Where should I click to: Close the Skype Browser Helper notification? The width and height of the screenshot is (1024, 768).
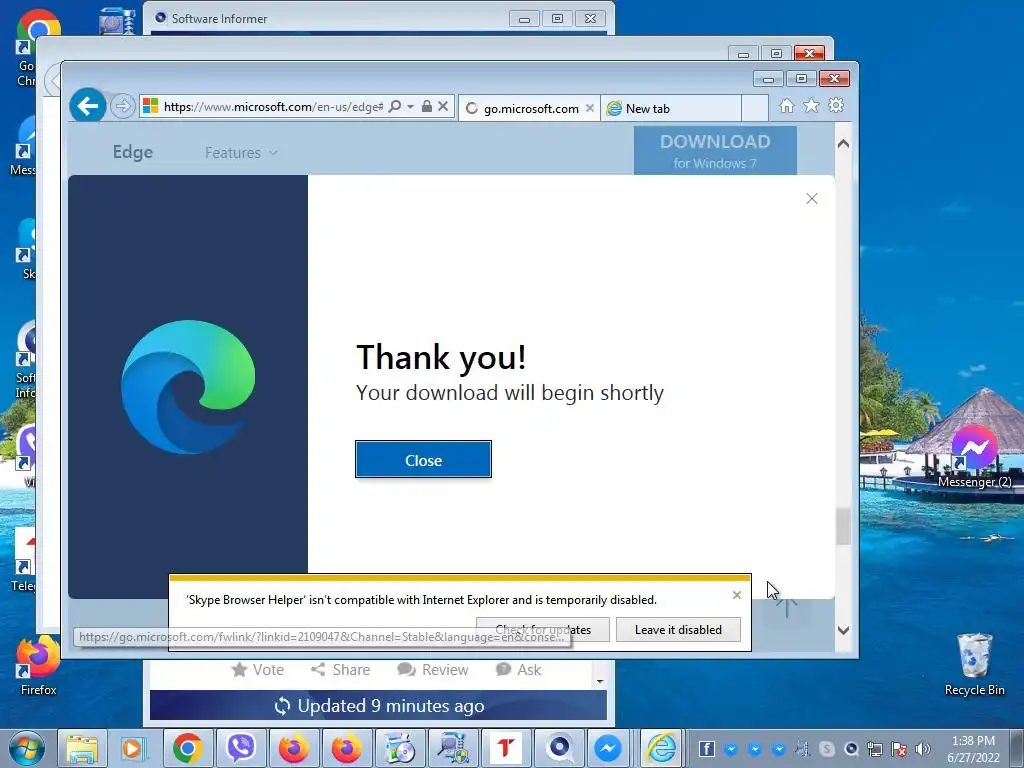(x=737, y=595)
